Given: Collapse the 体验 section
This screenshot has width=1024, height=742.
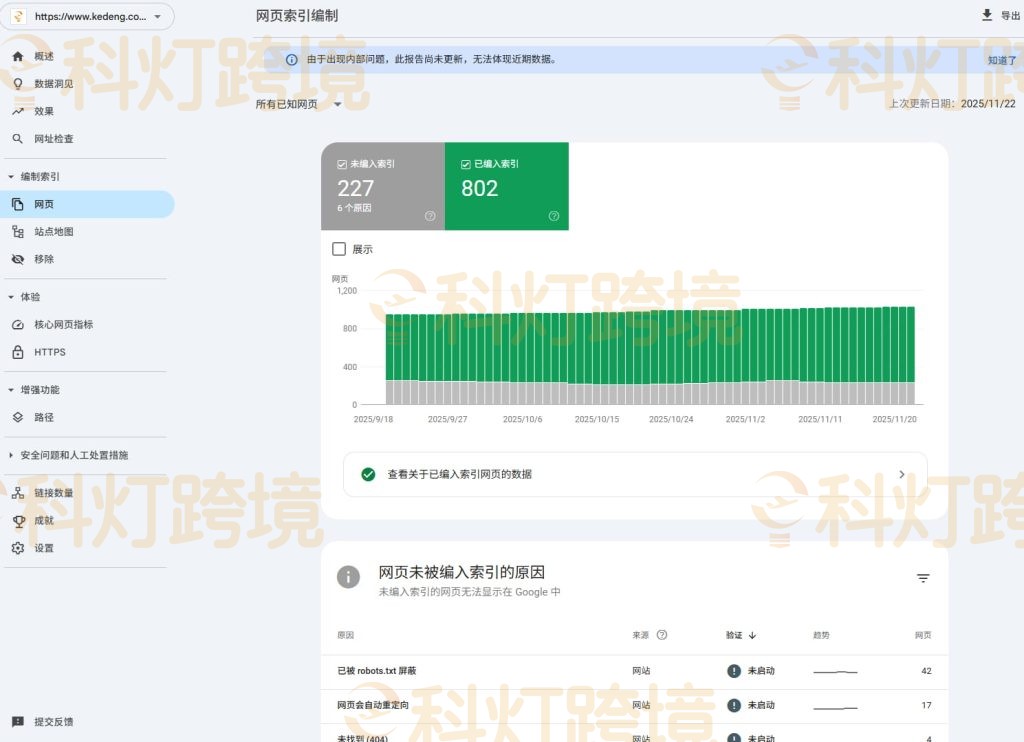Looking at the screenshot, I should (x=10, y=297).
